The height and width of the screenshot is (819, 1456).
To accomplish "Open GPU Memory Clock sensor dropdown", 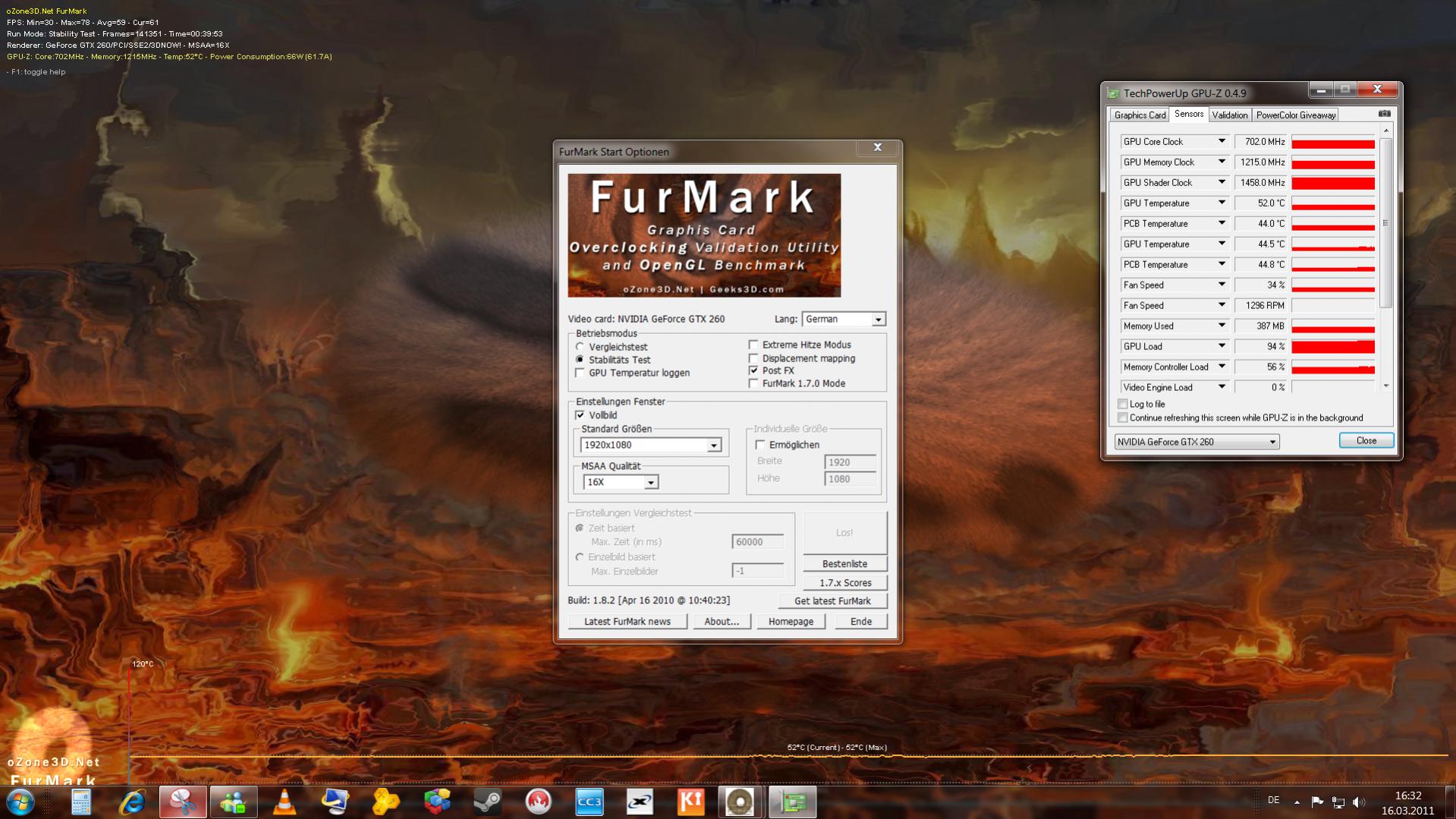I will point(1222,162).
